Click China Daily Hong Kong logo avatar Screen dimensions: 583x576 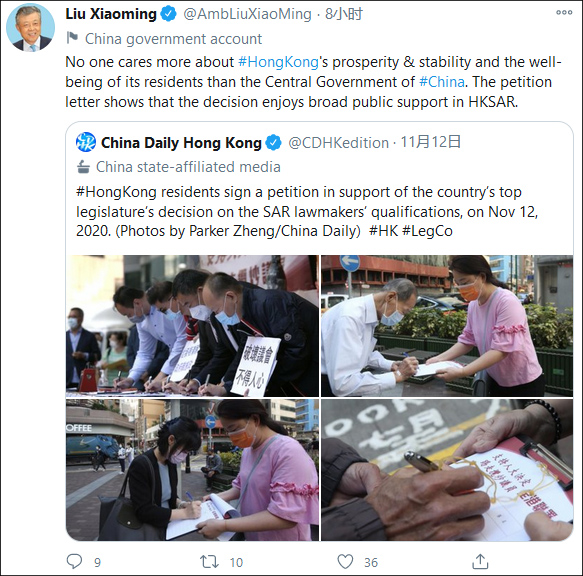pos(86,142)
